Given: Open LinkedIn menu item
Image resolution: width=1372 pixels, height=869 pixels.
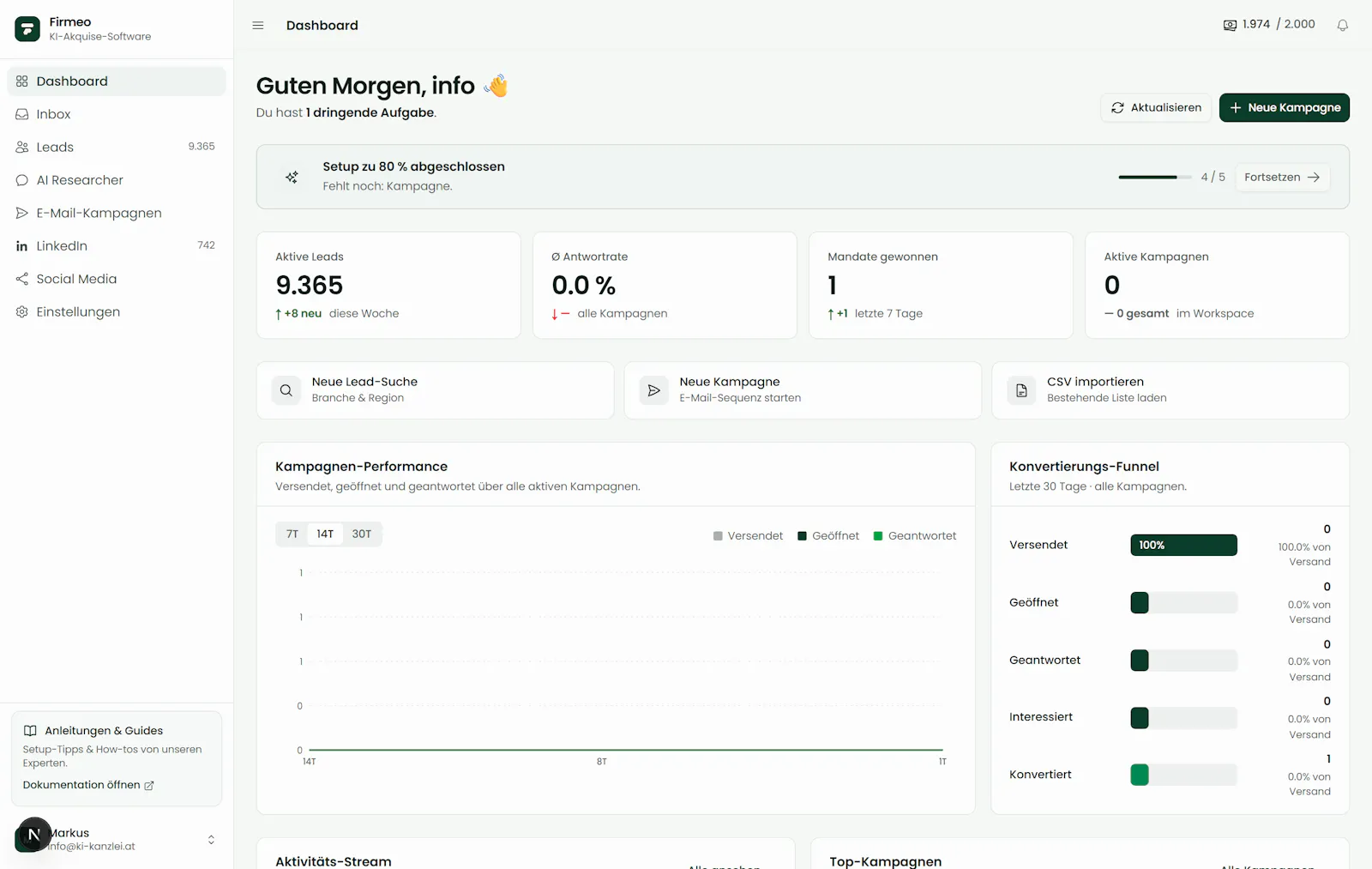Looking at the screenshot, I should point(117,246).
